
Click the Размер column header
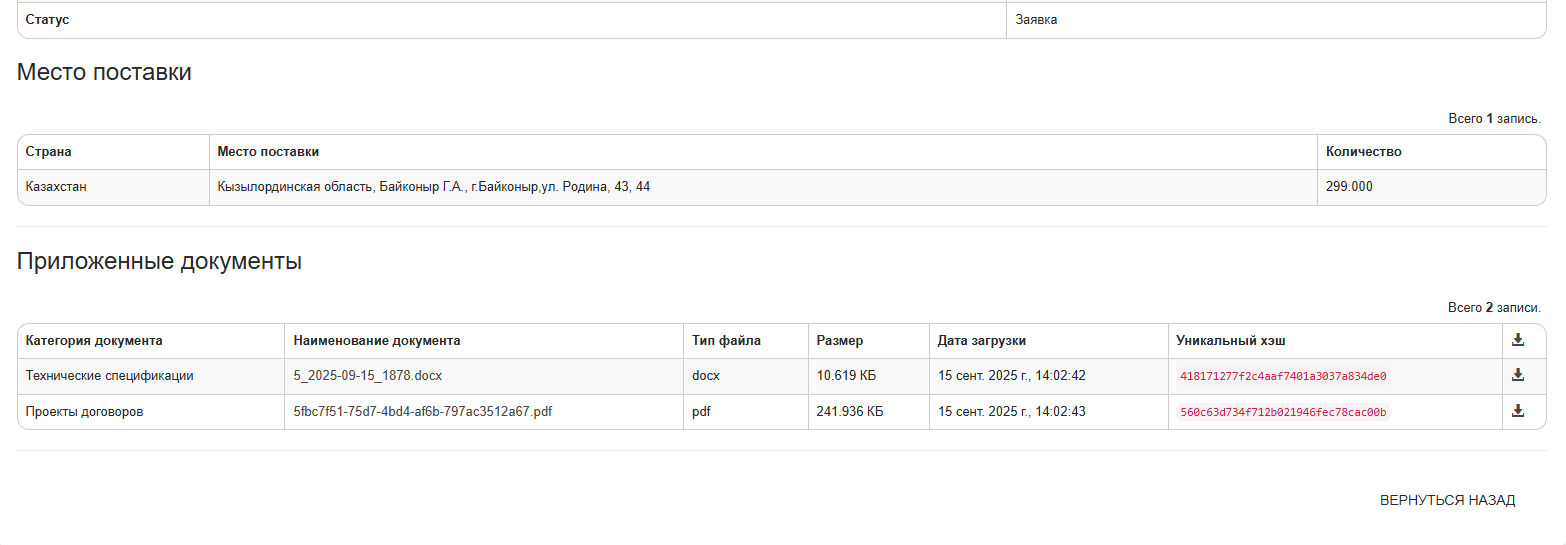pyautogui.click(x=840, y=341)
